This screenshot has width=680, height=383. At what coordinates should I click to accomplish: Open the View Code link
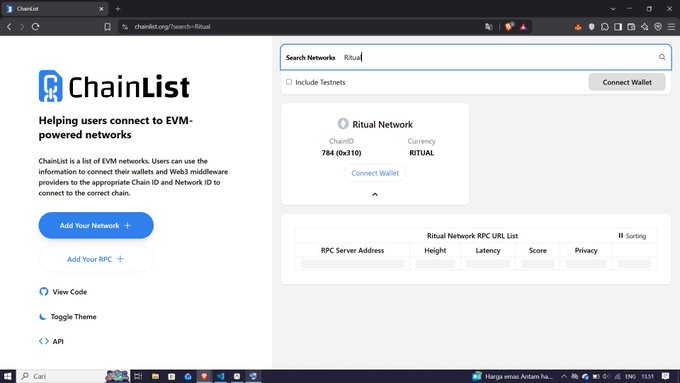(63, 292)
